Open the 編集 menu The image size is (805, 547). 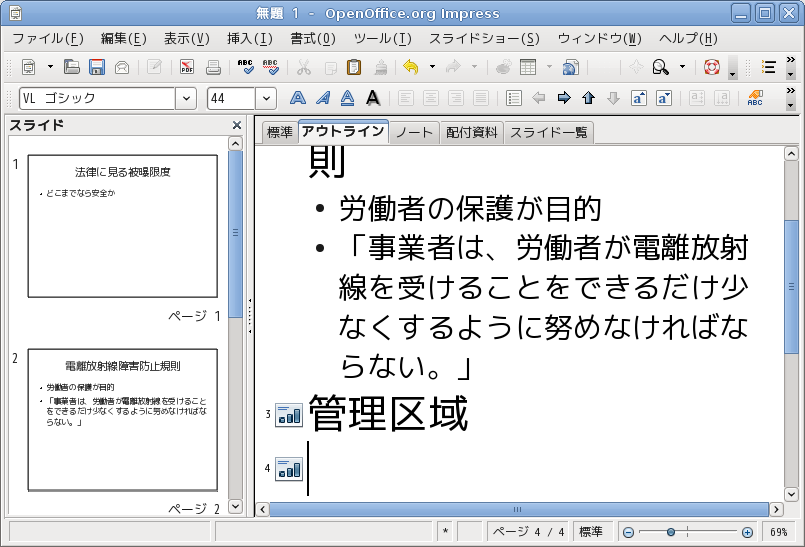[x=124, y=39]
